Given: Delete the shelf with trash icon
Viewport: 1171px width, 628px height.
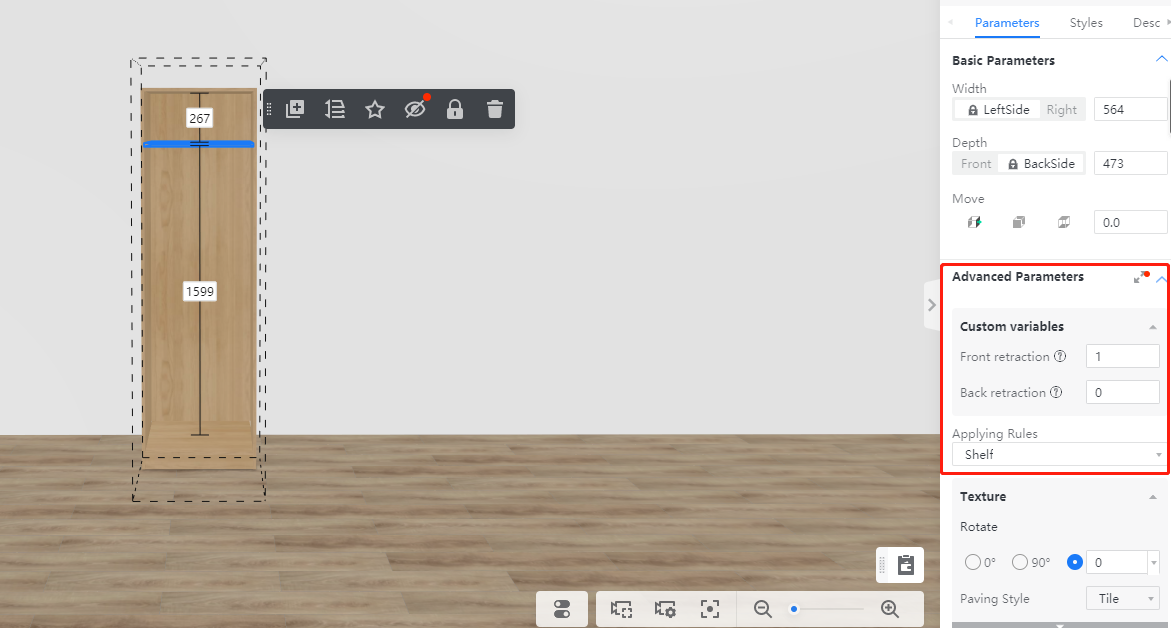Looking at the screenshot, I should coord(494,109).
